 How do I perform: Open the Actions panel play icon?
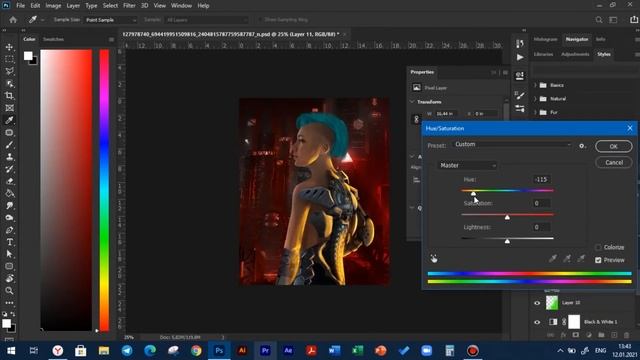(x=520, y=58)
